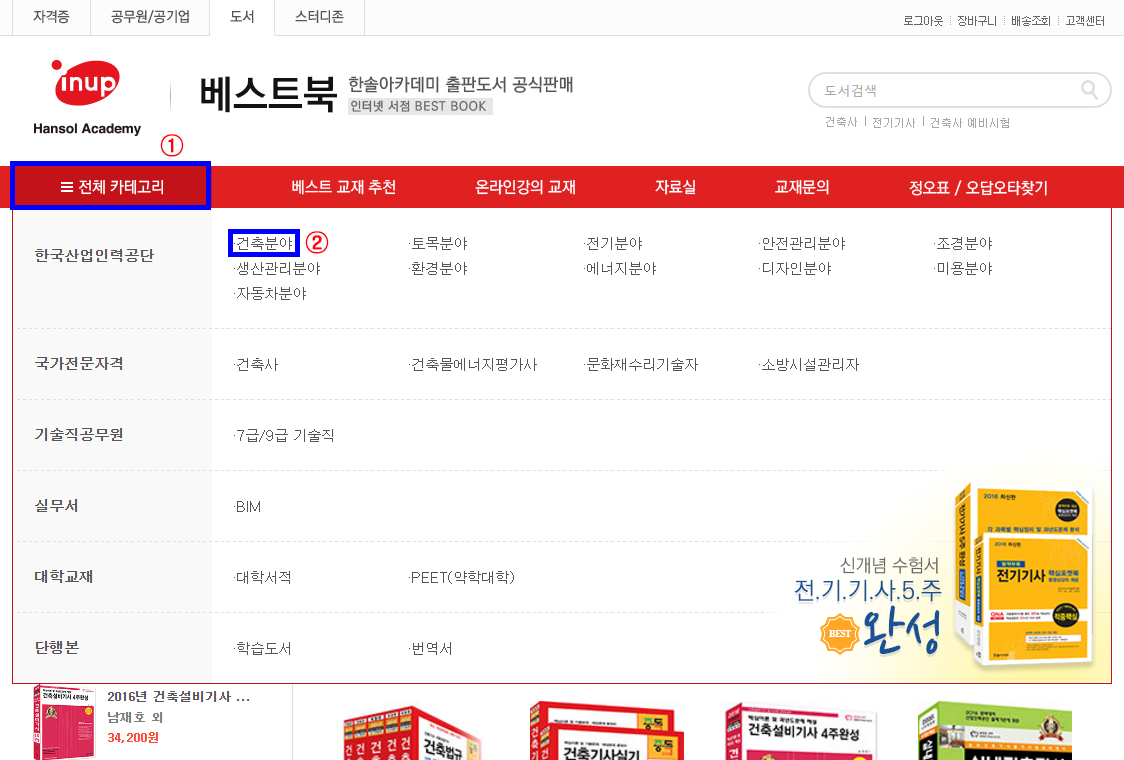Select the 생산관리분야 category

277,269
